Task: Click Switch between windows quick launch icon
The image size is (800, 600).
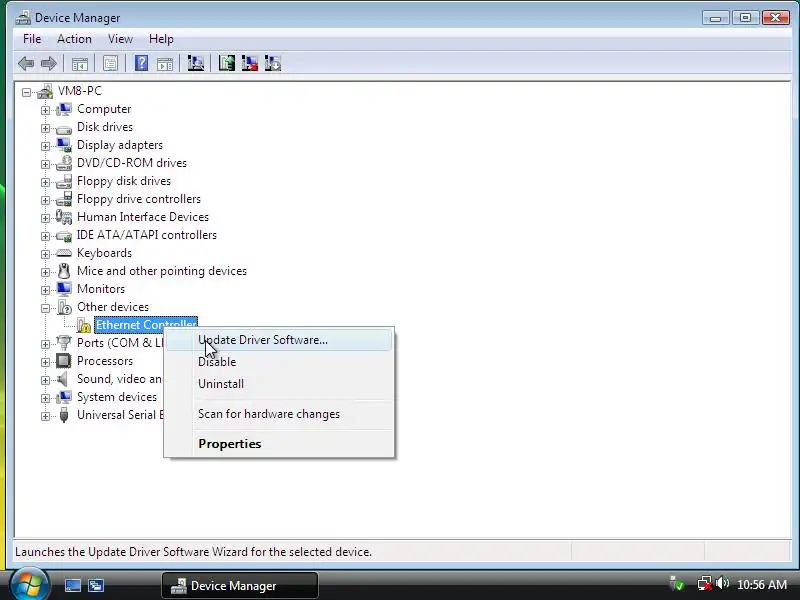Action: click(96, 585)
